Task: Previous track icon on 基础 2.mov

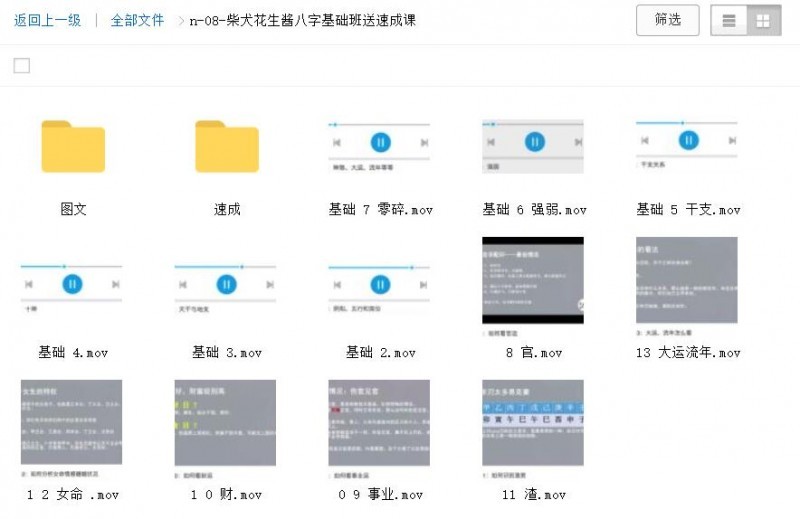Action: click(x=337, y=285)
